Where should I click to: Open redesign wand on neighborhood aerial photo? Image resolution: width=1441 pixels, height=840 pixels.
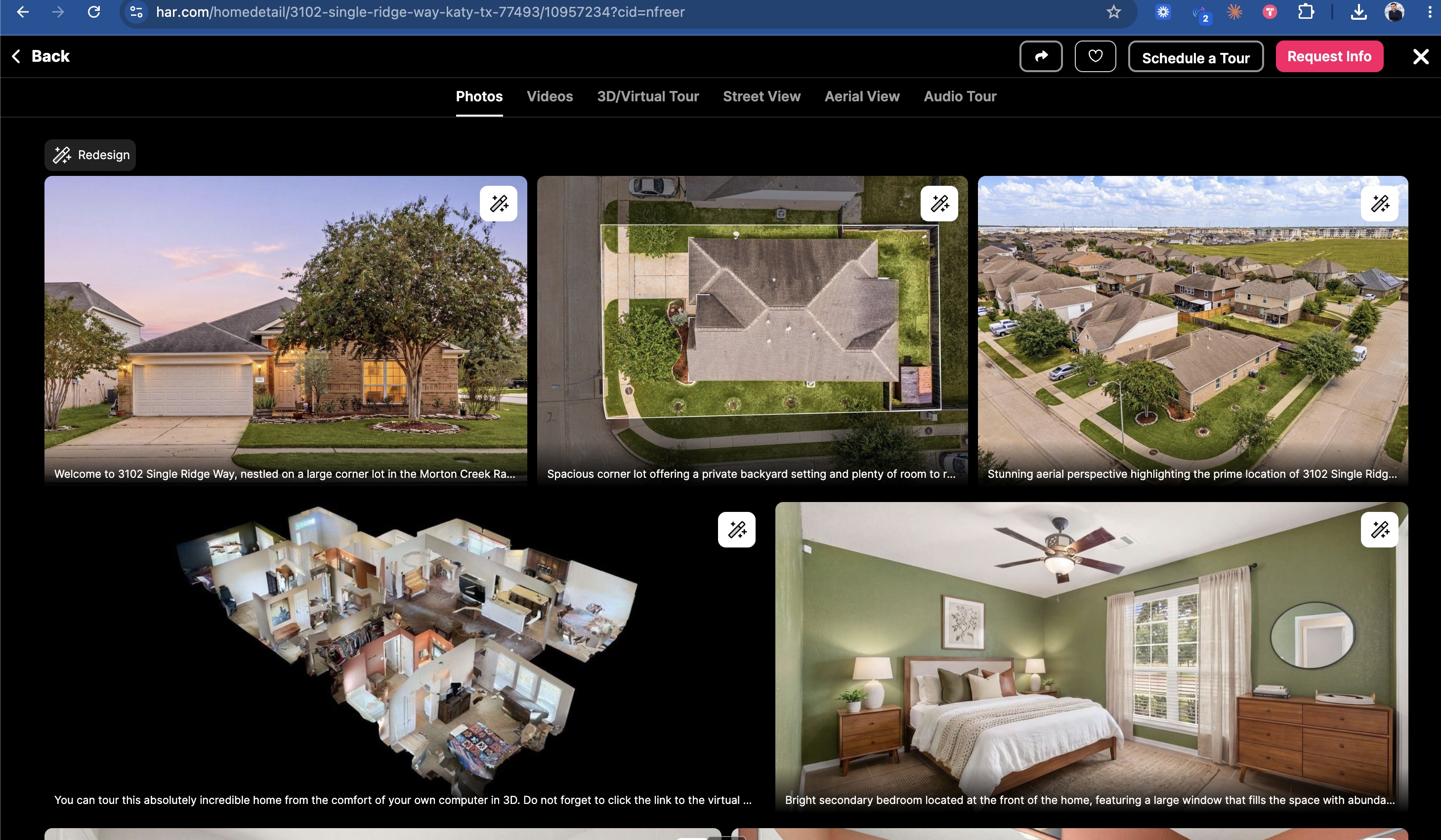(1380, 204)
